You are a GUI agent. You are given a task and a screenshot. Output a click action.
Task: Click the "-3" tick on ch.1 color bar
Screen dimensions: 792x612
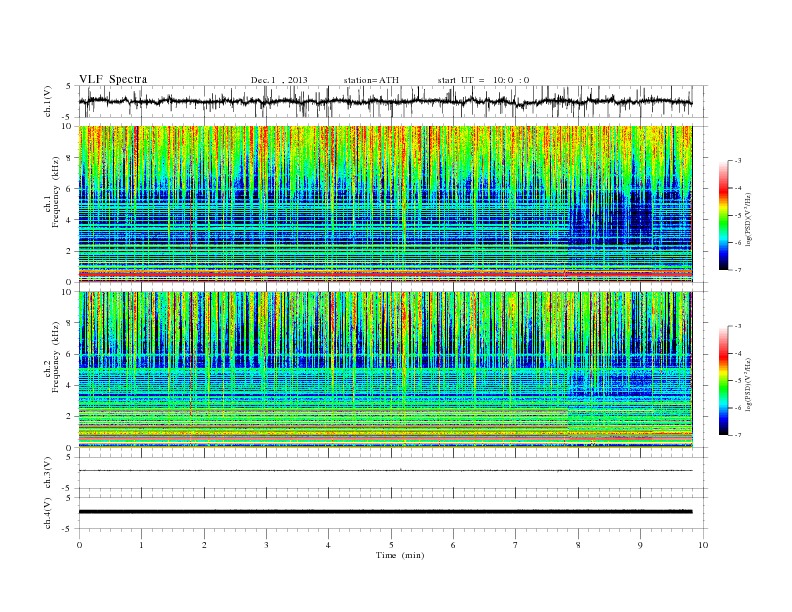(x=738, y=161)
